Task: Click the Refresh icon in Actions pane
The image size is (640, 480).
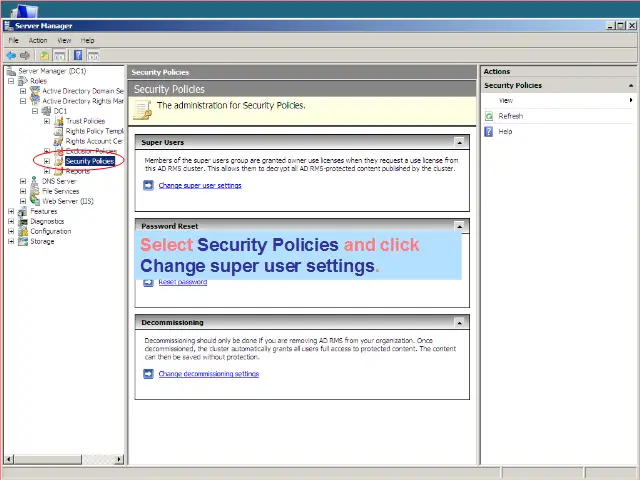Action: tap(489, 116)
